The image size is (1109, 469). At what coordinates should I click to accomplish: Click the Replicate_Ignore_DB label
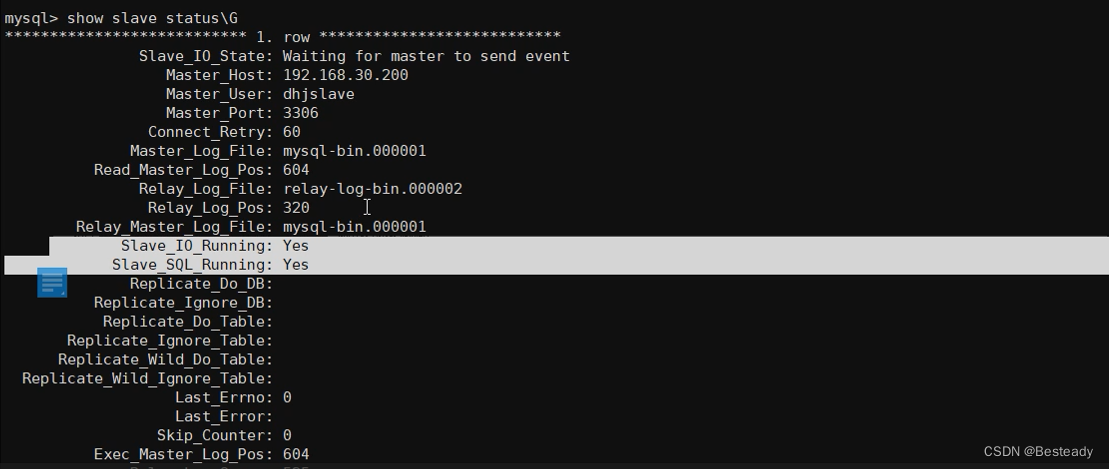183,303
